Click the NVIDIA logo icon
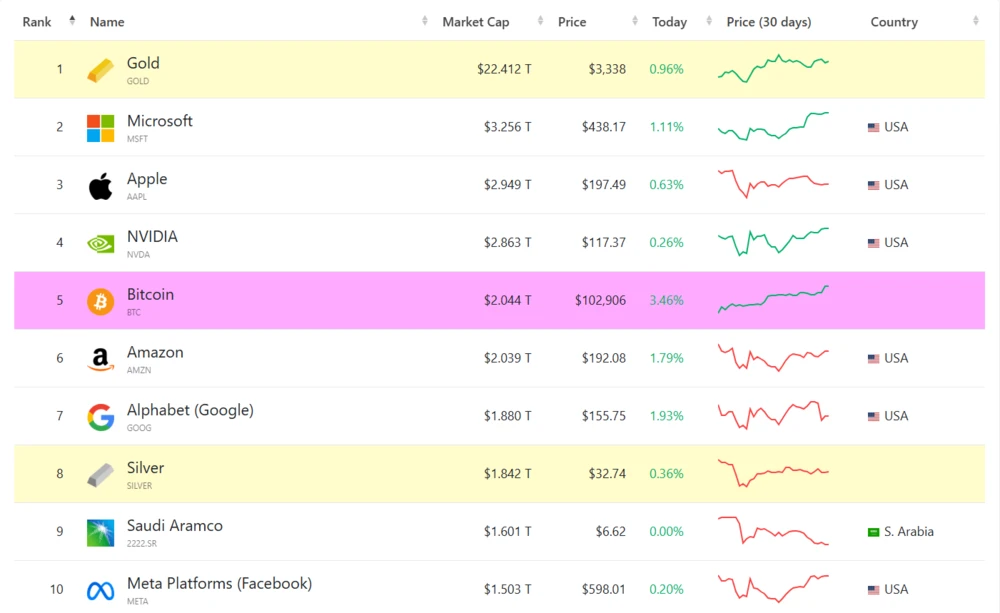1000x613 pixels. tap(100, 243)
